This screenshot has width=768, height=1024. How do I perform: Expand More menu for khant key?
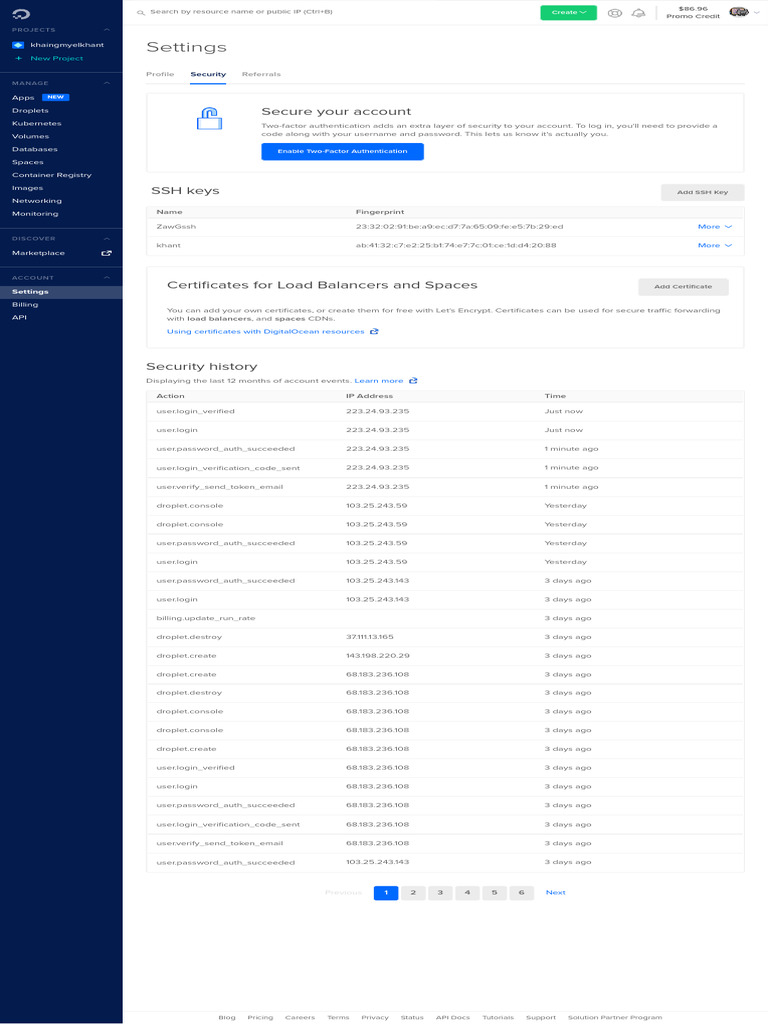point(714,246)
